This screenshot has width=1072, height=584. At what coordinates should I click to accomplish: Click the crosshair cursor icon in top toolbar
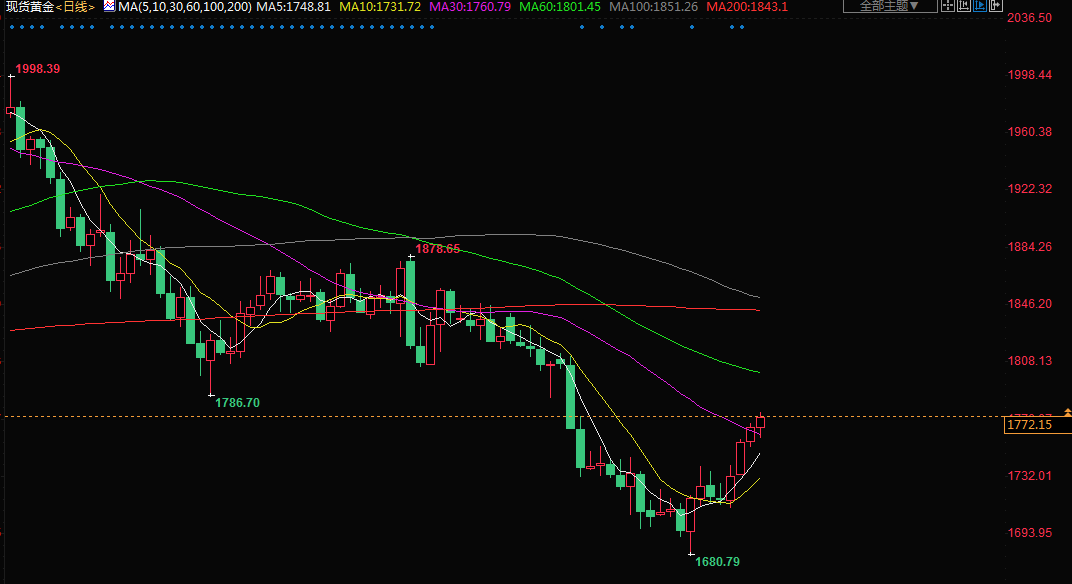click(x=948, y=6)
